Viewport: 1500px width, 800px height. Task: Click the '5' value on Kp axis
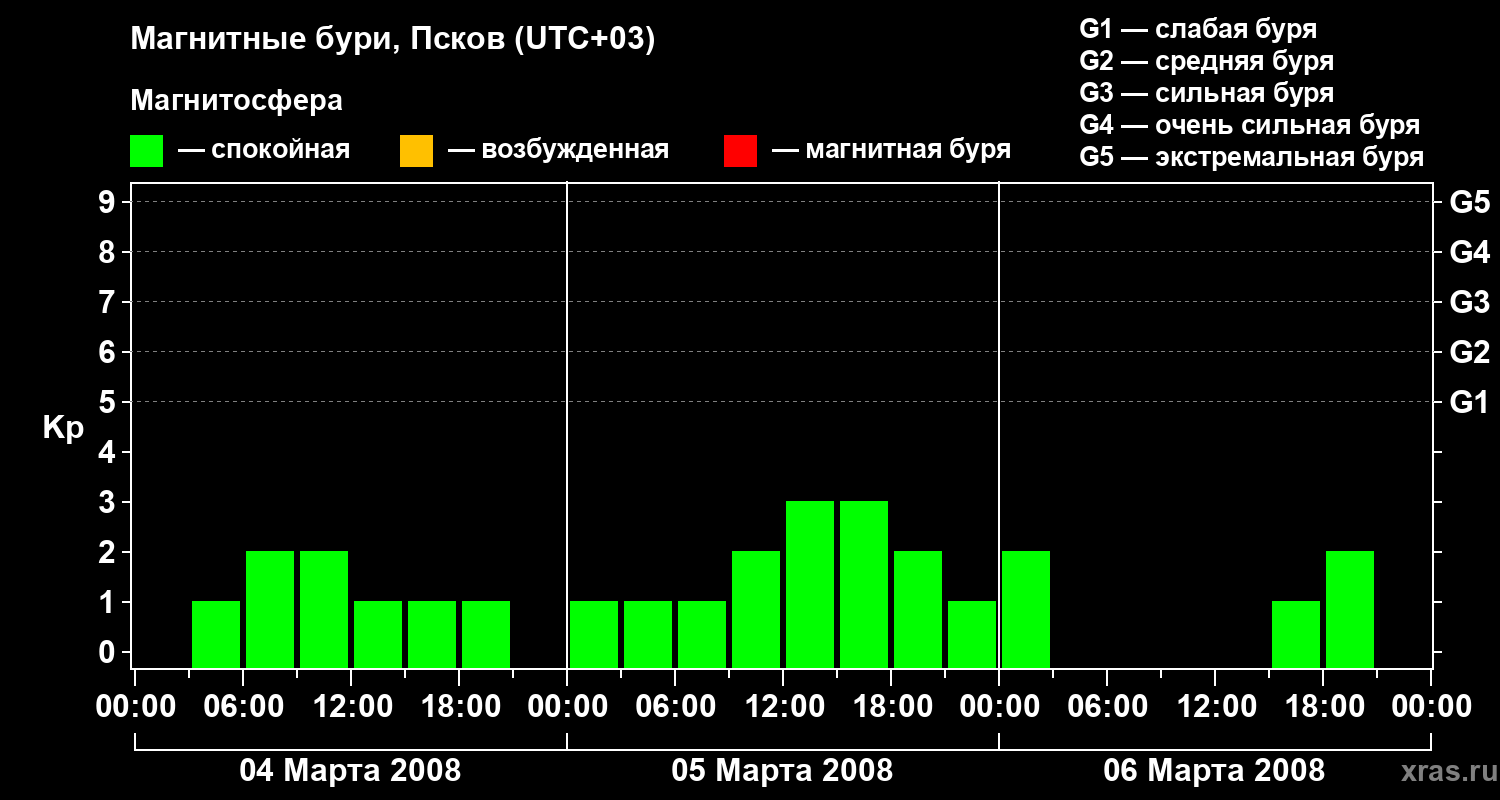[x=109, y=402]
